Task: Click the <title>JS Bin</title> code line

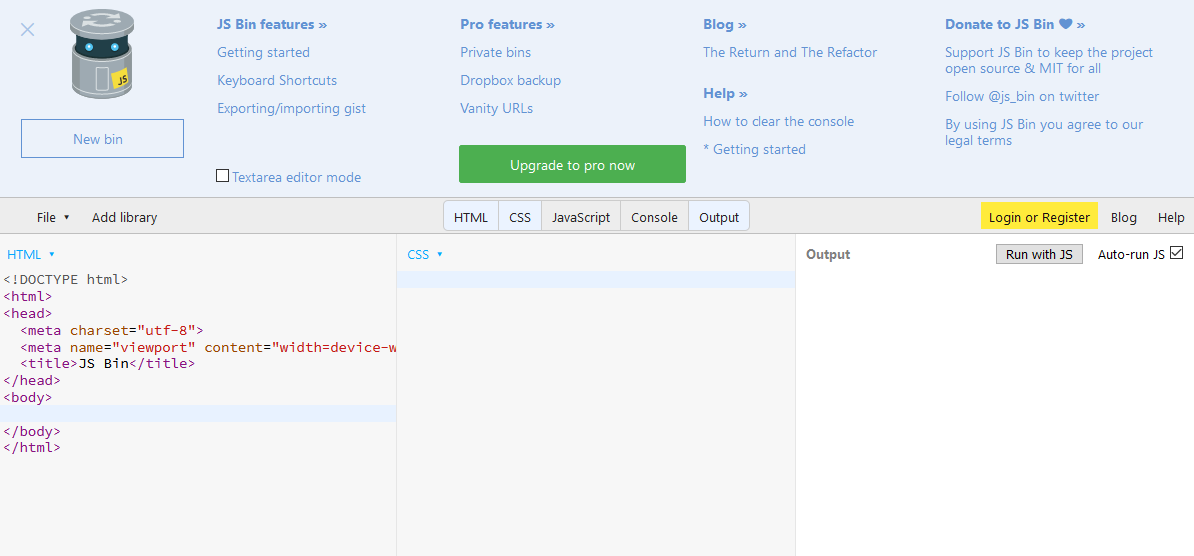Action: [x=108, y=363]
